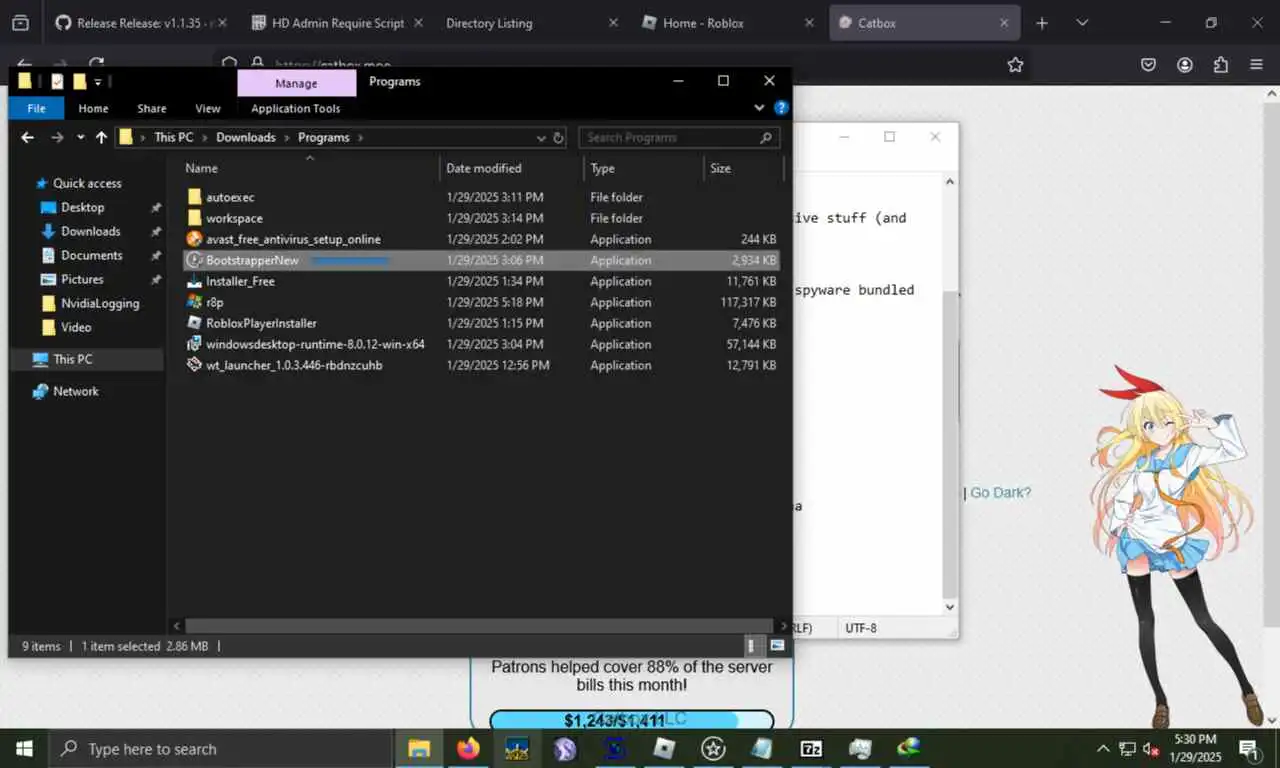The image size is (1280, 768).
Task: Switch to large icons view layout
Action: point(777,646)
